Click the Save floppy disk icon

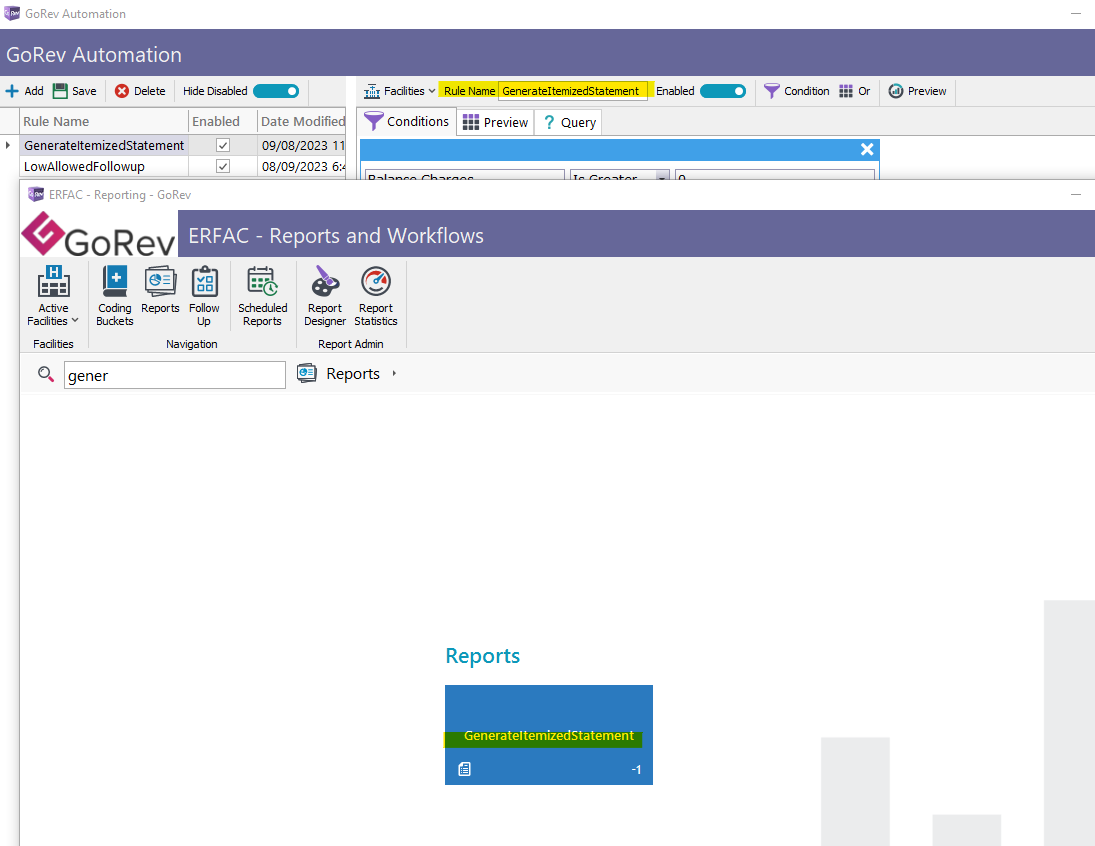click(x=61, y=91)
